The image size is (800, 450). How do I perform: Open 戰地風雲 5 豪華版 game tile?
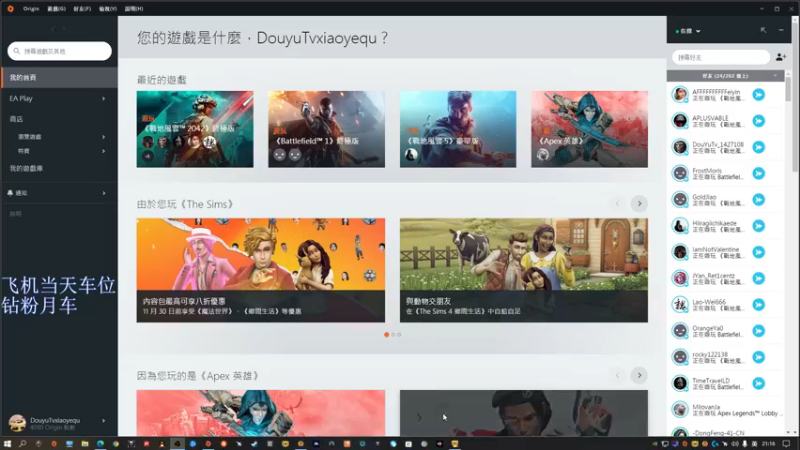pos(458,129)
